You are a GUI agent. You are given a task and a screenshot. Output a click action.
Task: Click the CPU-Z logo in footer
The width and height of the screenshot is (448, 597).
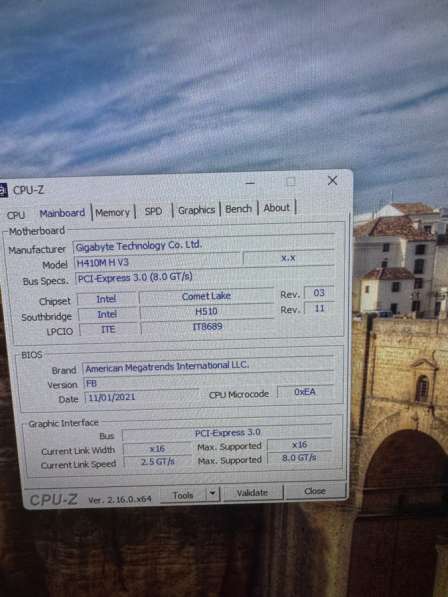tap(54, 500)
